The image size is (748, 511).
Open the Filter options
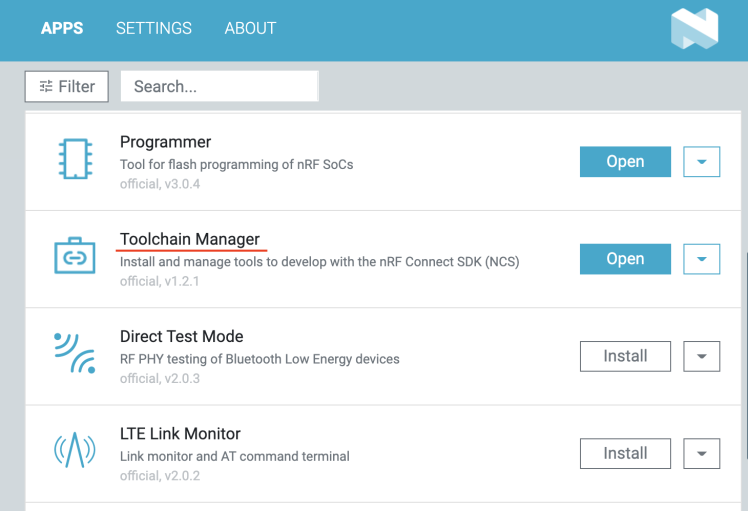coord(67,86)
